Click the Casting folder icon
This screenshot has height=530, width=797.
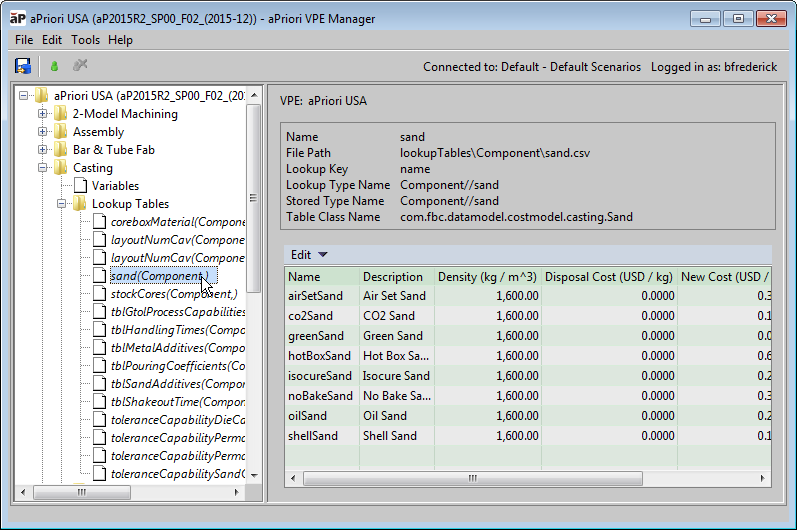[61, 168]
